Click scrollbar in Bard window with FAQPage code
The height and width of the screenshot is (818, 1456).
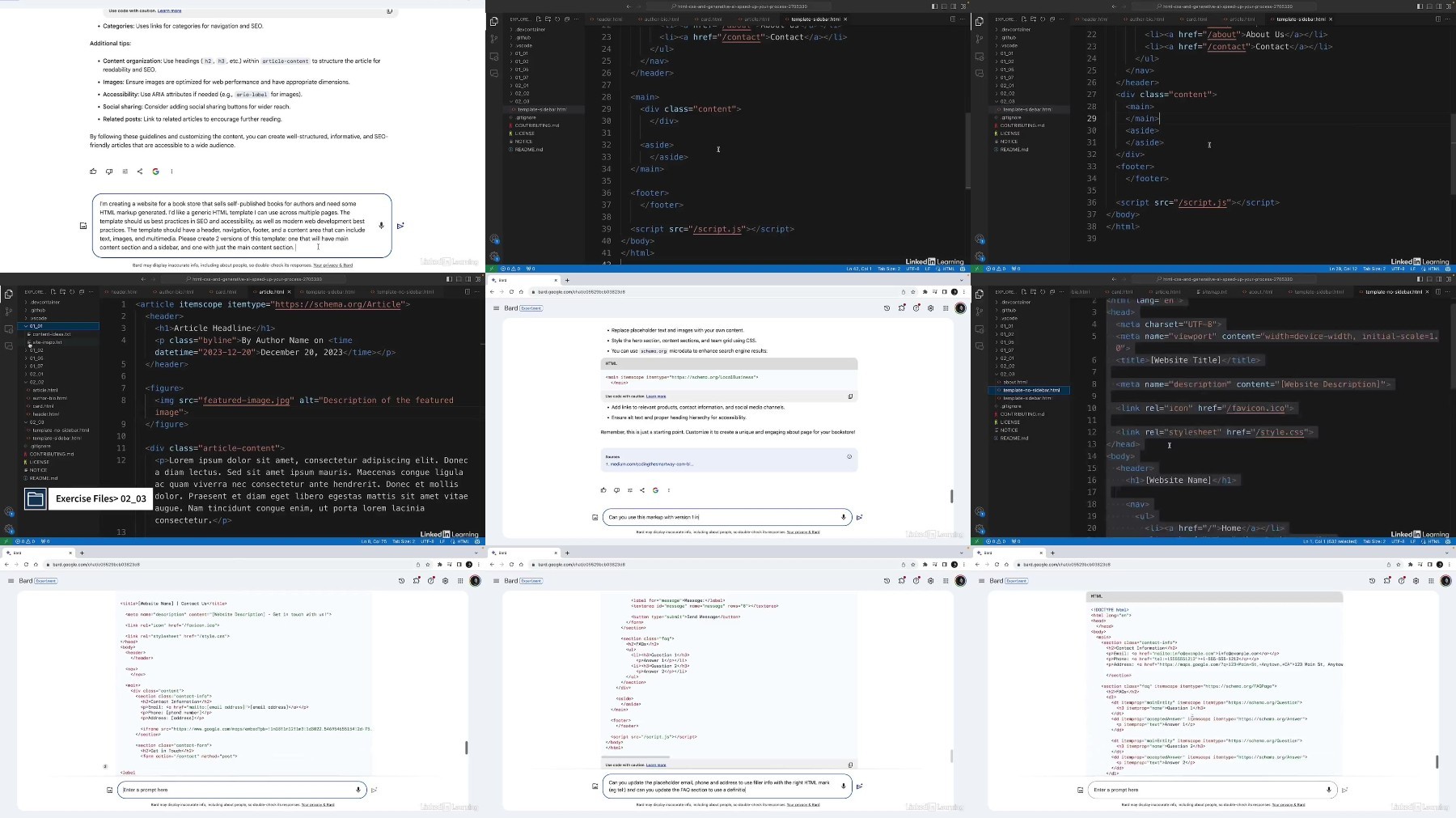pyautogui.click(x=1437, y=761)
